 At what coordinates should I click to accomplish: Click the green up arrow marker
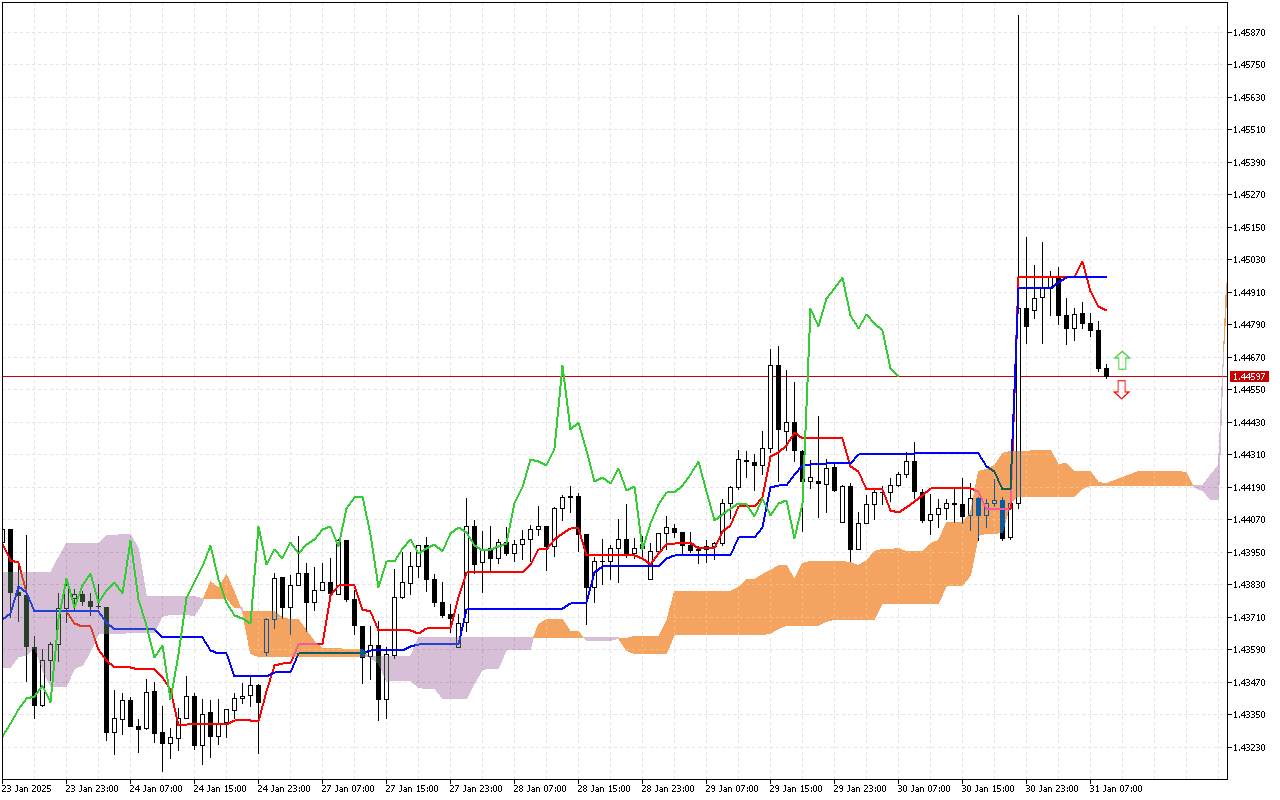tap(1122, 360)
